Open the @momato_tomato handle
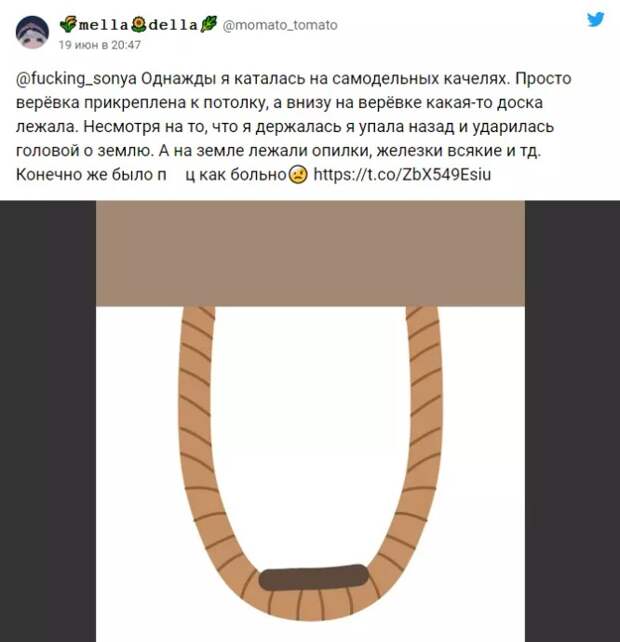Viewport: 620px width, 642px height. pos(280,25)
